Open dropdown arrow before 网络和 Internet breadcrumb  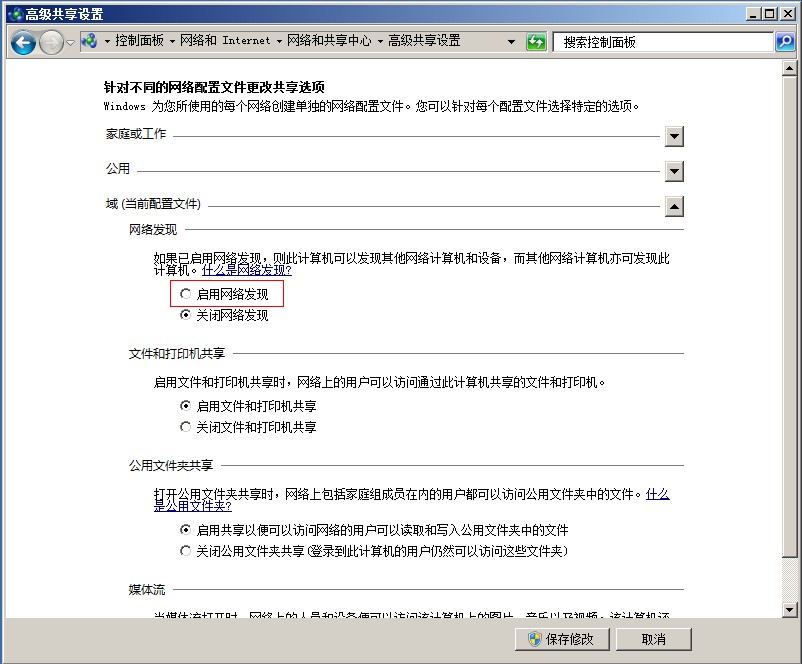click(172, 41)
